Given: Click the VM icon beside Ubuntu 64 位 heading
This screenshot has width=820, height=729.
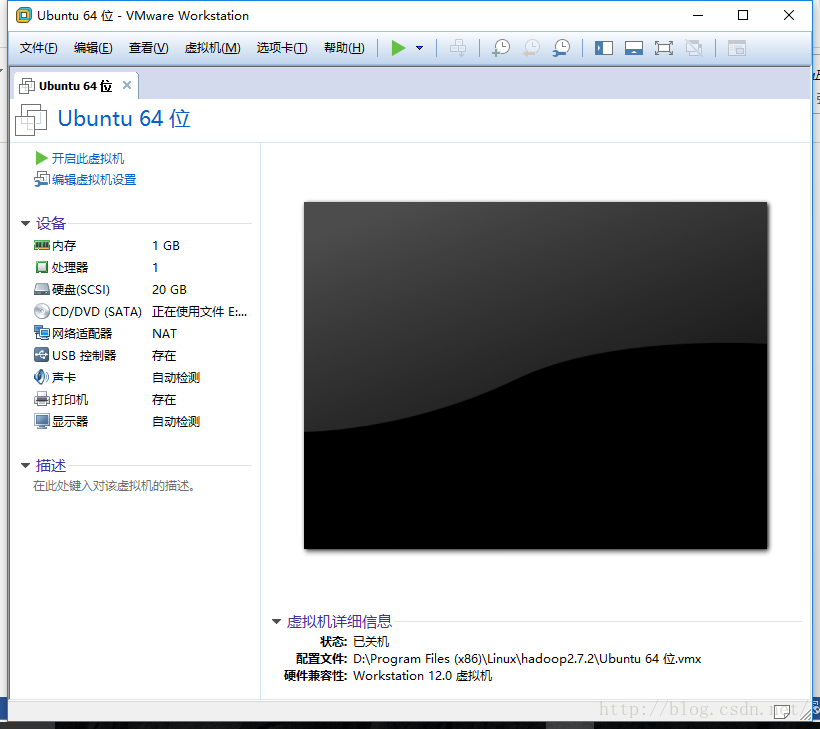Looking at the screenshot, I should [x=31, y=120].
